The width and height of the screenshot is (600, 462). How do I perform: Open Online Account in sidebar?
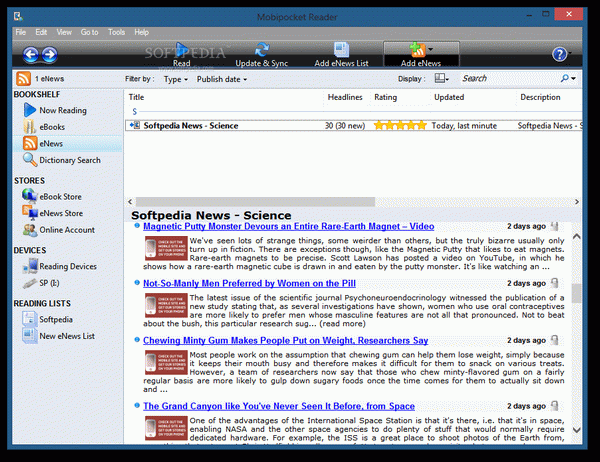tap(59, 230)
